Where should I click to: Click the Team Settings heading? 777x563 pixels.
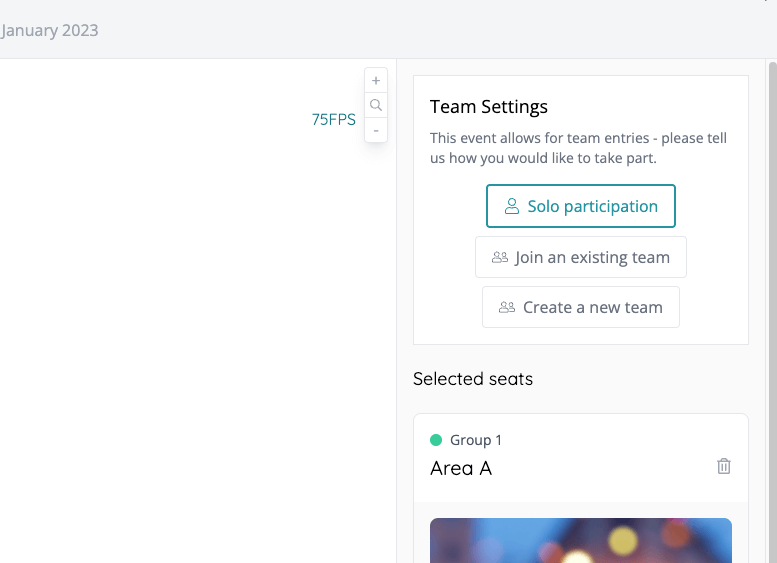click(x=489, y=107)
